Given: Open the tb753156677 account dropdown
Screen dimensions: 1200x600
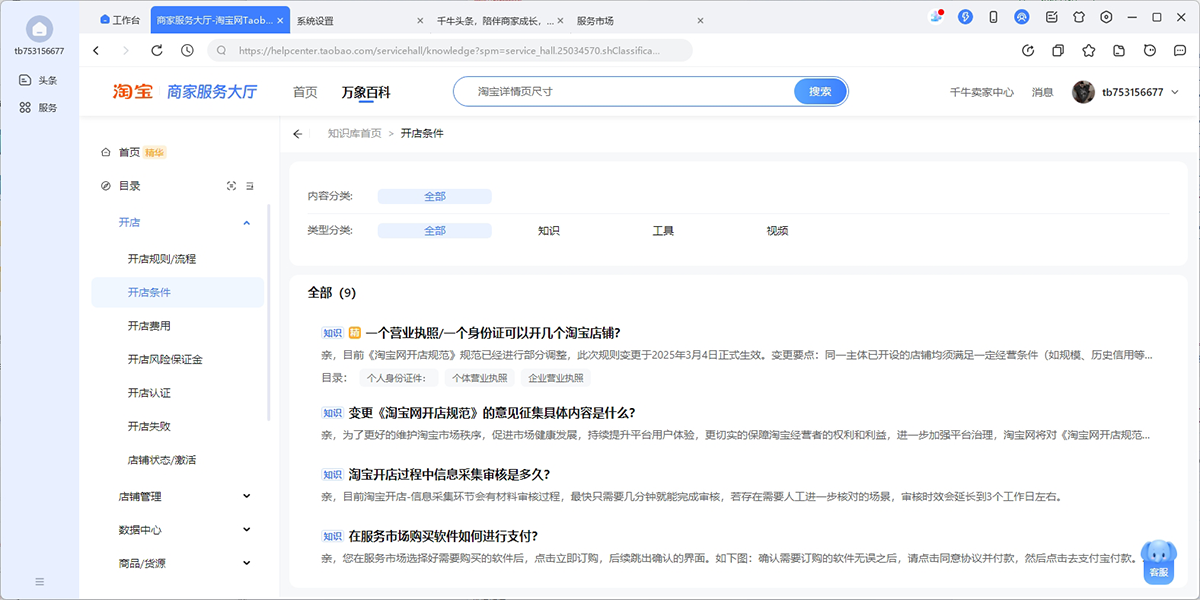Looking at the screenshot, I should tap(1176, 92).
